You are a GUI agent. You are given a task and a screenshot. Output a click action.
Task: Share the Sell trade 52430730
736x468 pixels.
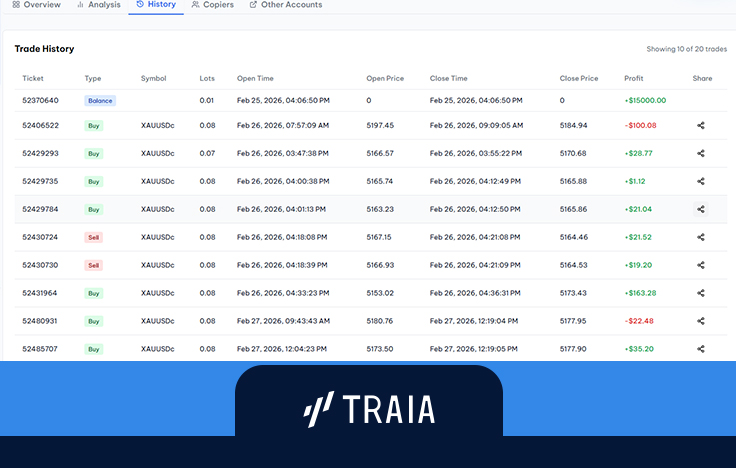click(x=701, y=265)
